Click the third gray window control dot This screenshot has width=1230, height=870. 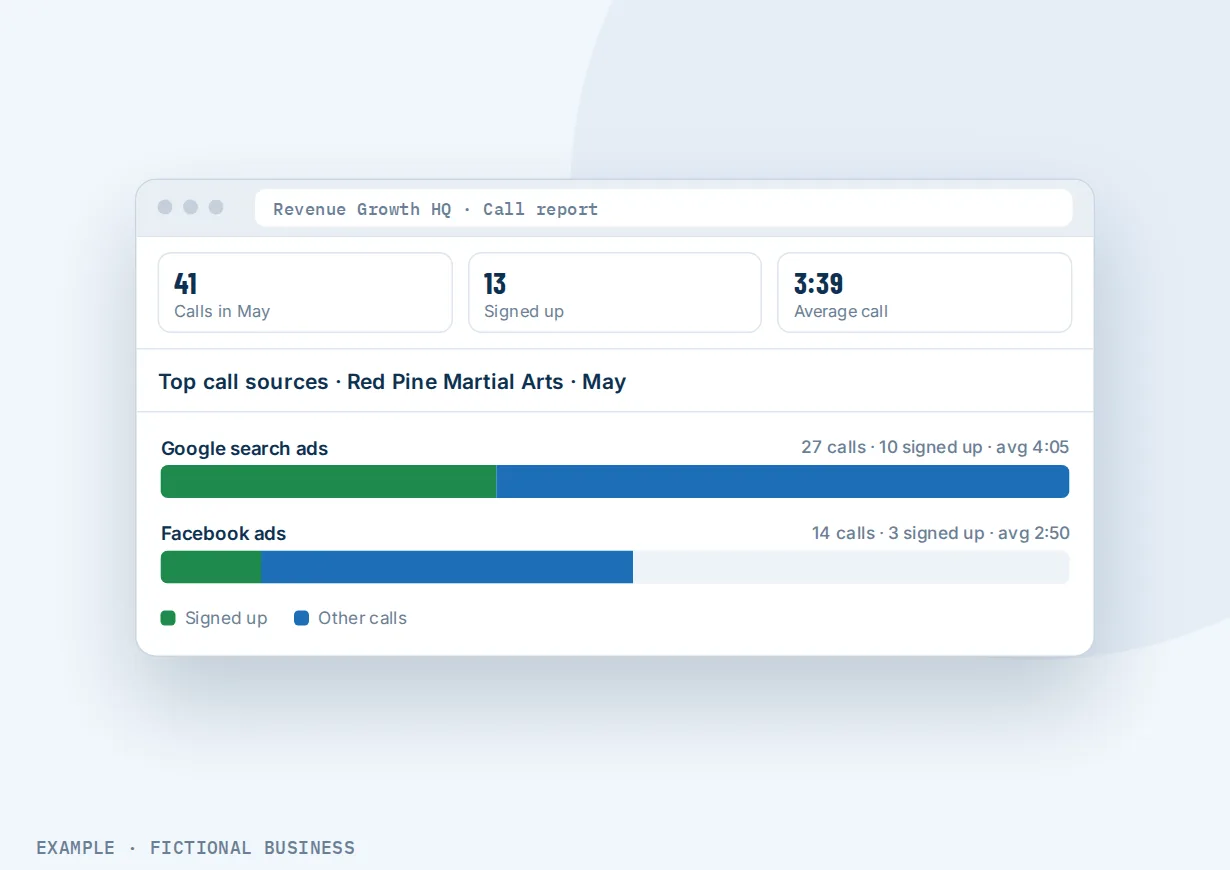click(216, 207)
